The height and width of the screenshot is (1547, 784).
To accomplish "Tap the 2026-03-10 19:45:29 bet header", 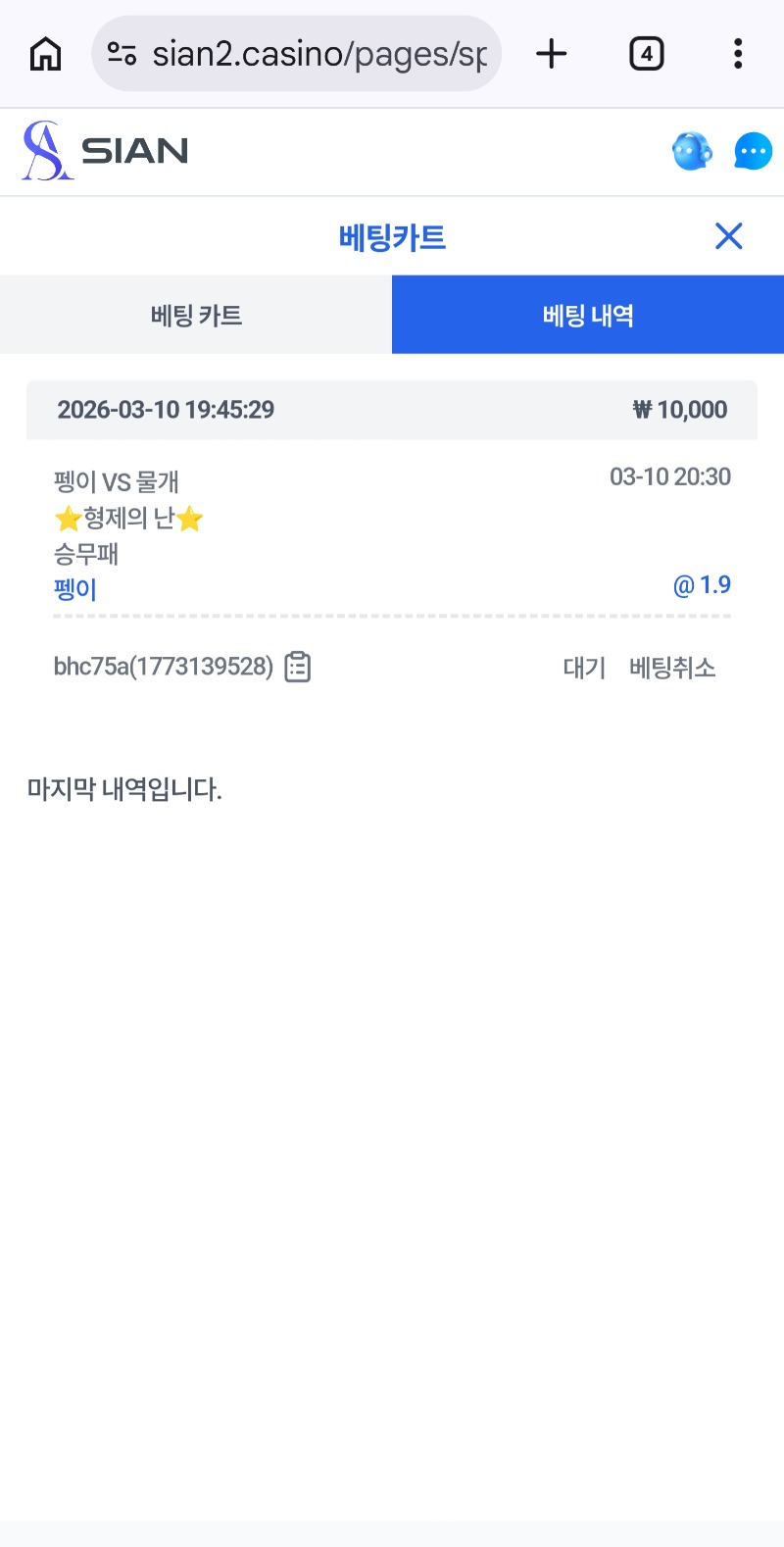I will pos(166,410).
